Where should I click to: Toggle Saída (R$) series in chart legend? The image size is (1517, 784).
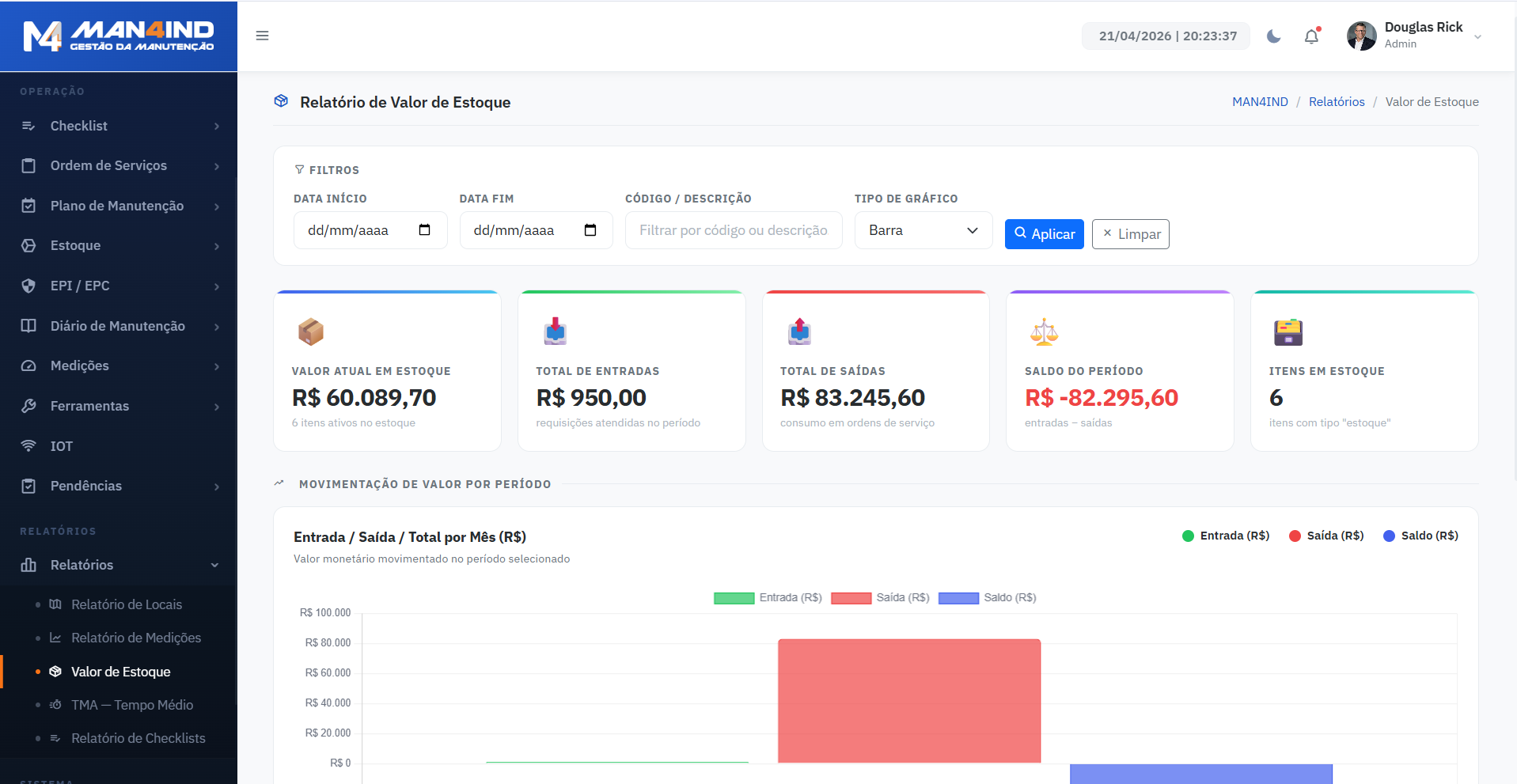[x=851, y=598]
